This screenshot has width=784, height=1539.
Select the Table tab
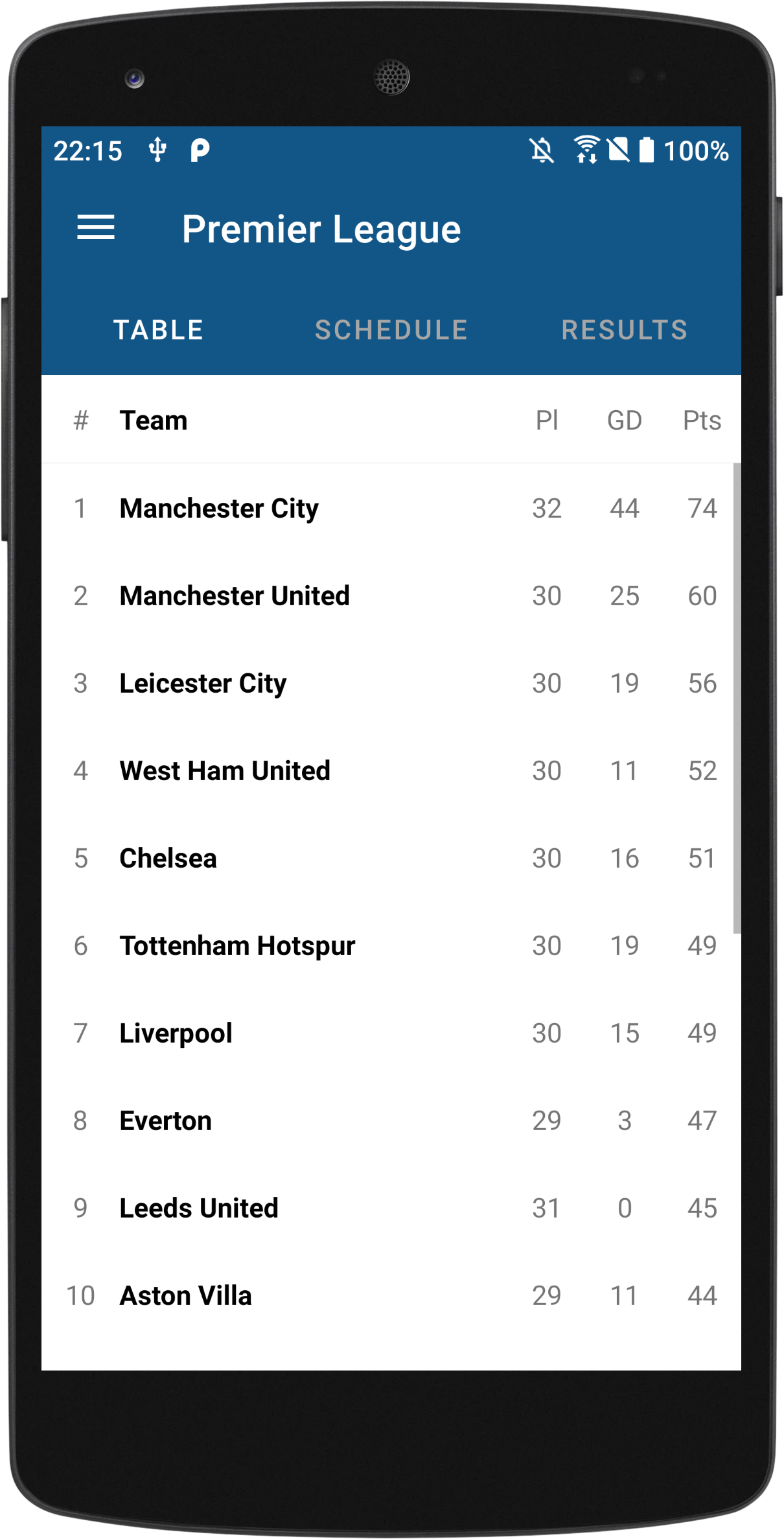(x=159, y=330)
